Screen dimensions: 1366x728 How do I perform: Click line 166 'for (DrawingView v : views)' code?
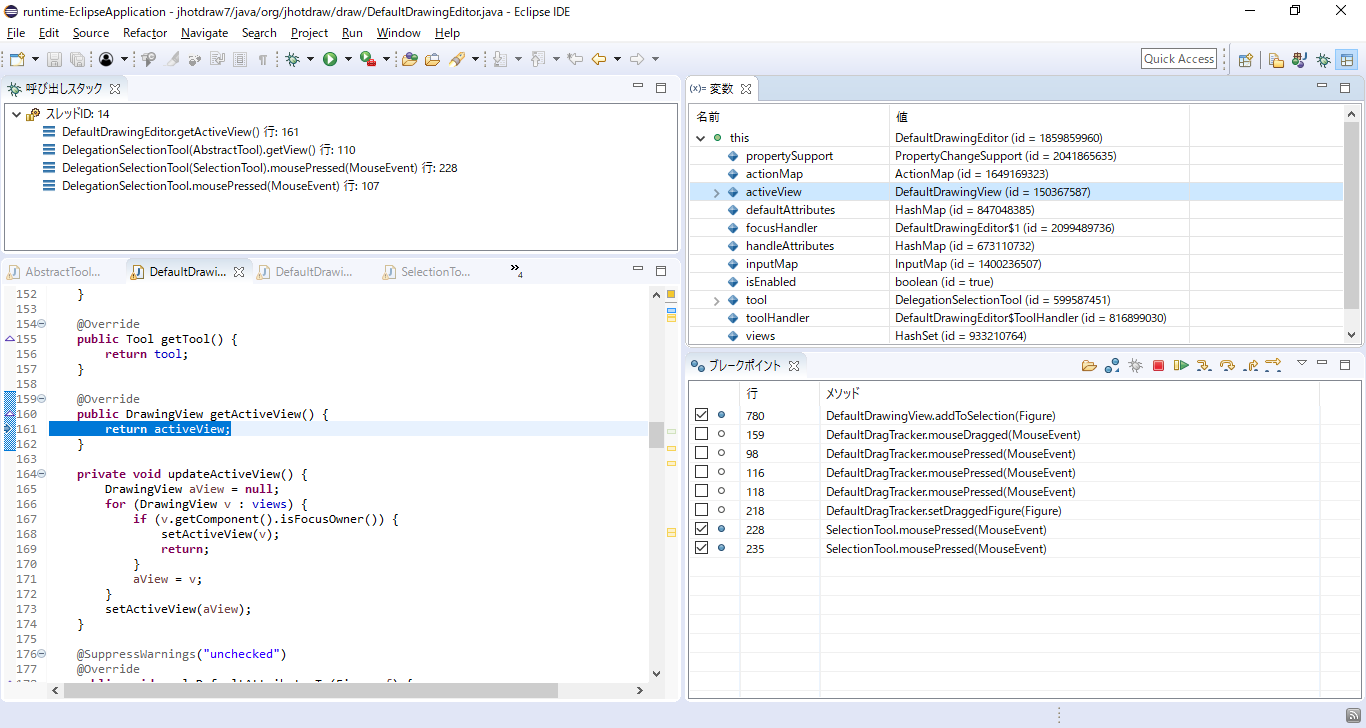pos(206,504)
